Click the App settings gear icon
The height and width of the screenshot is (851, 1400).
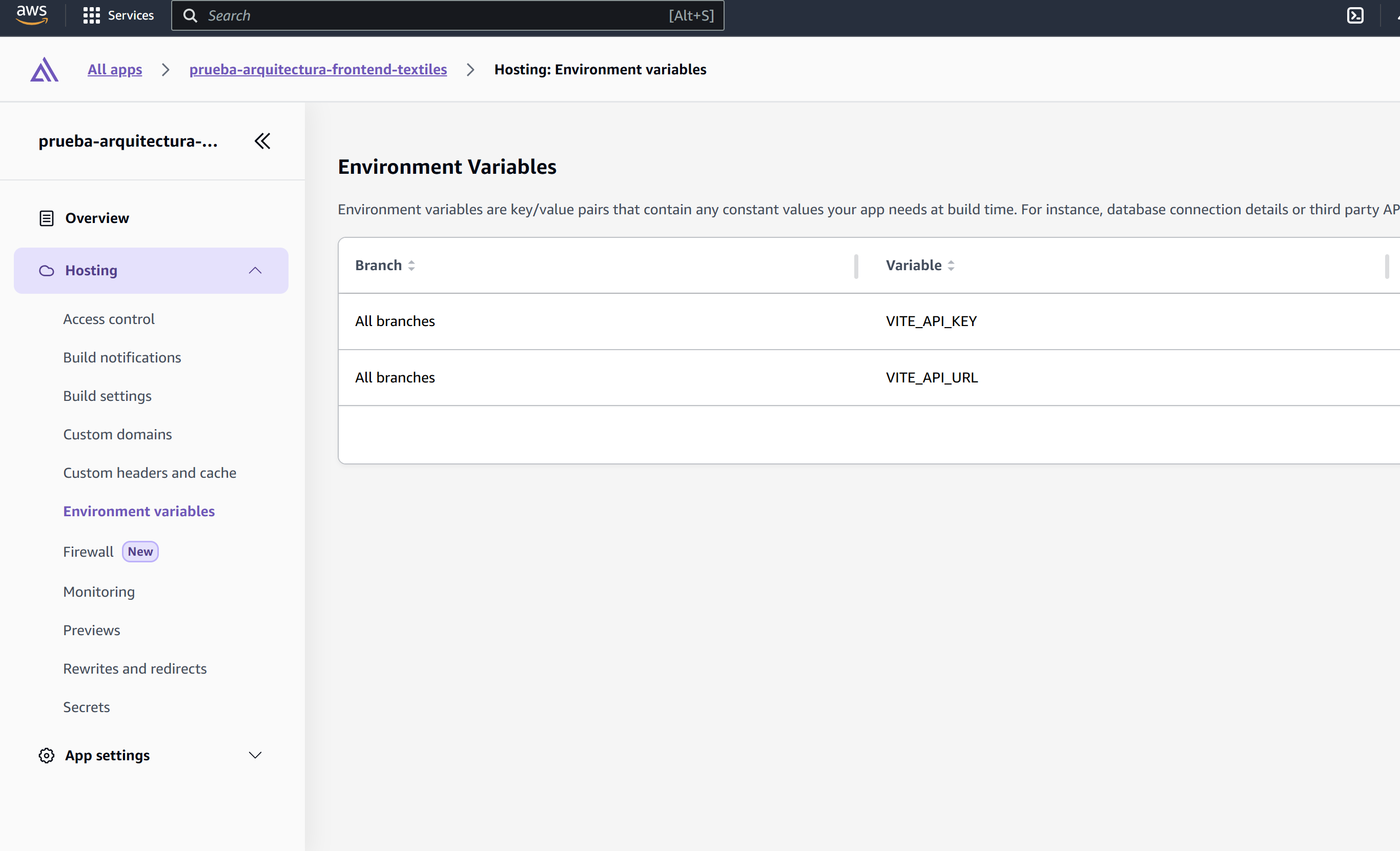(x=47, y=756)
